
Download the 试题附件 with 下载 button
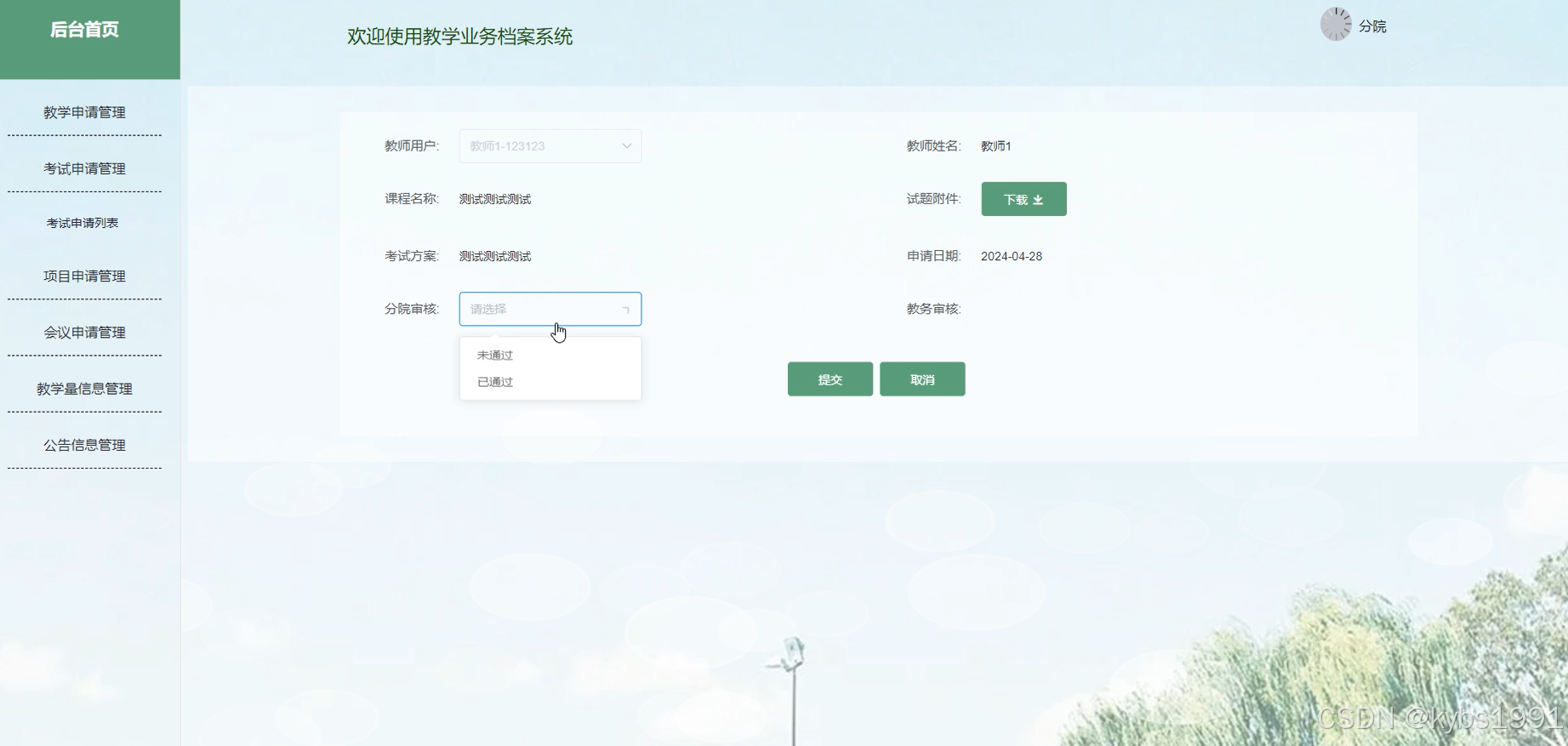click(x=1023, y=199)
